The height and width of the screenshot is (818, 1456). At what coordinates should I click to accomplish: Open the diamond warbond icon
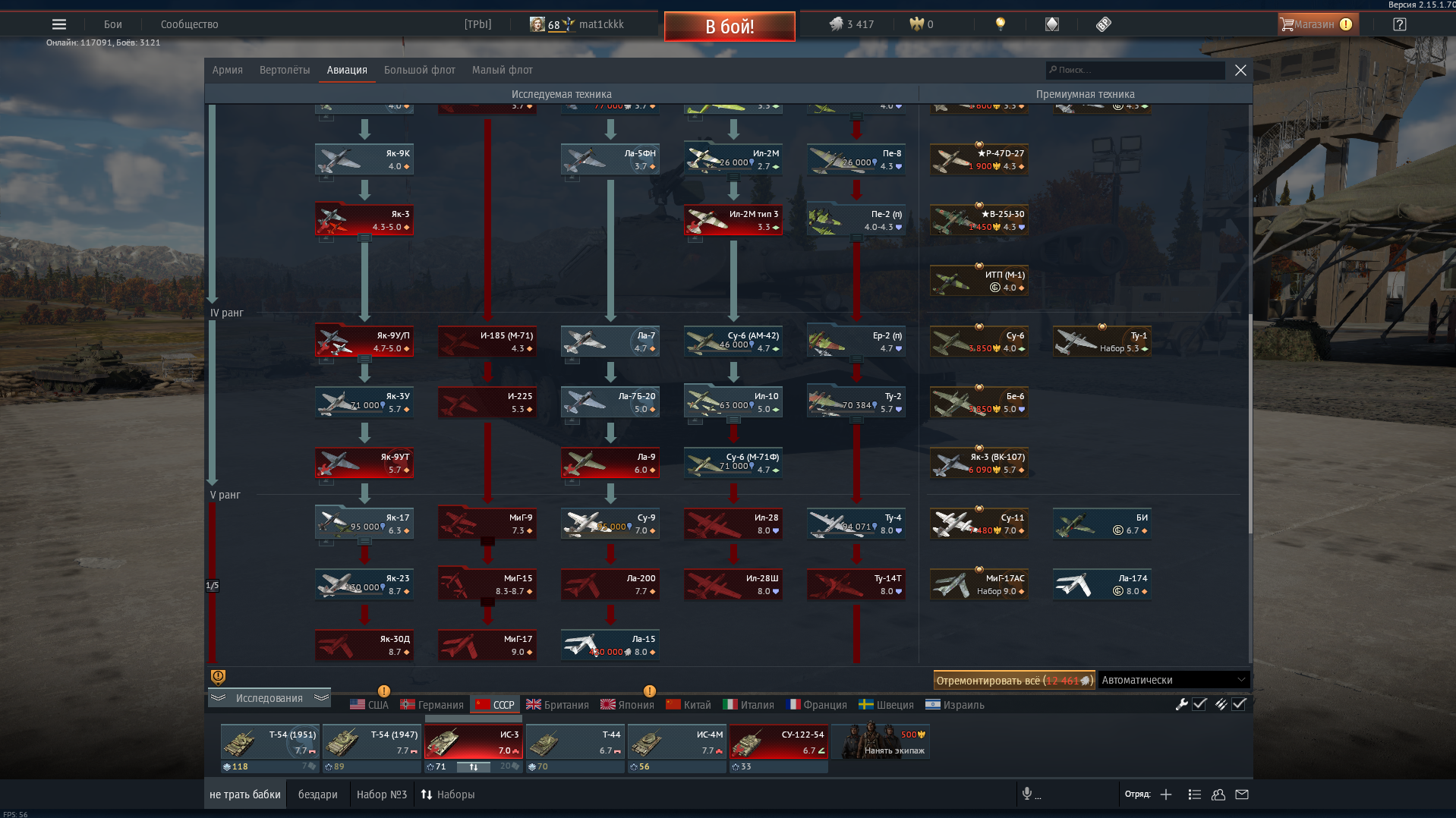(1052, 24)
